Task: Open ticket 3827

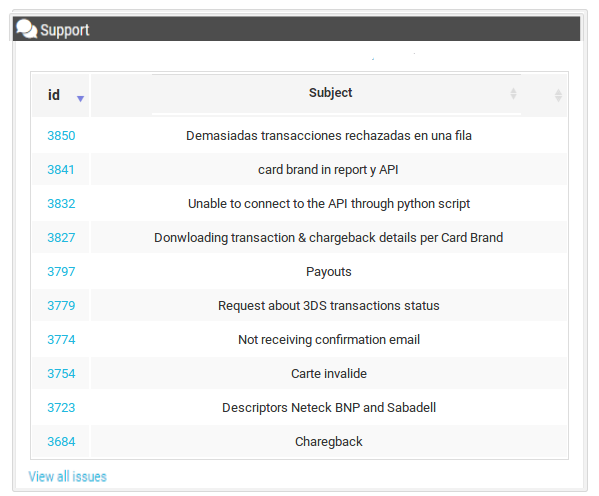Action: (x=61, y=238)
